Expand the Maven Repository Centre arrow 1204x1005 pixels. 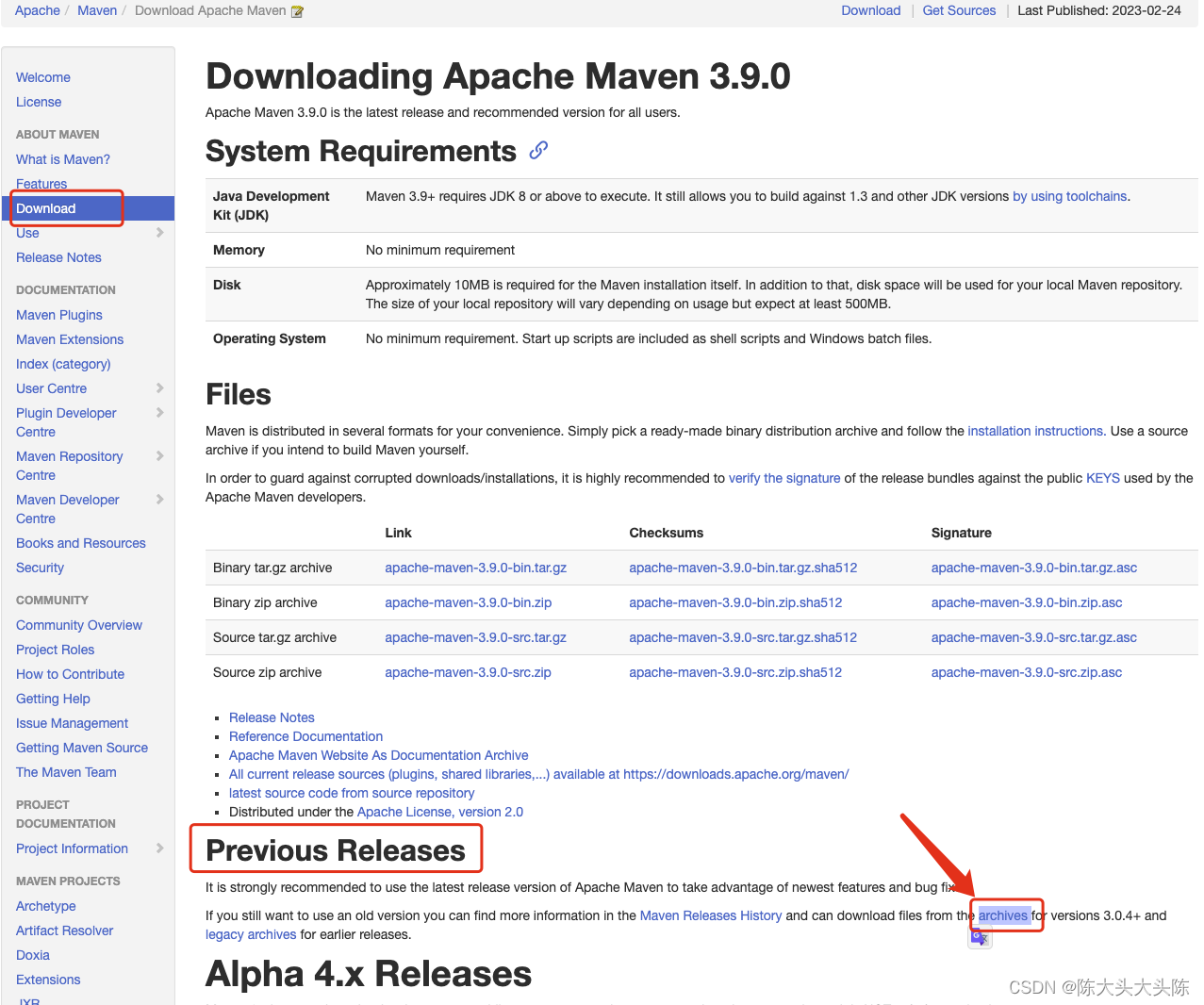click(159, 456)
